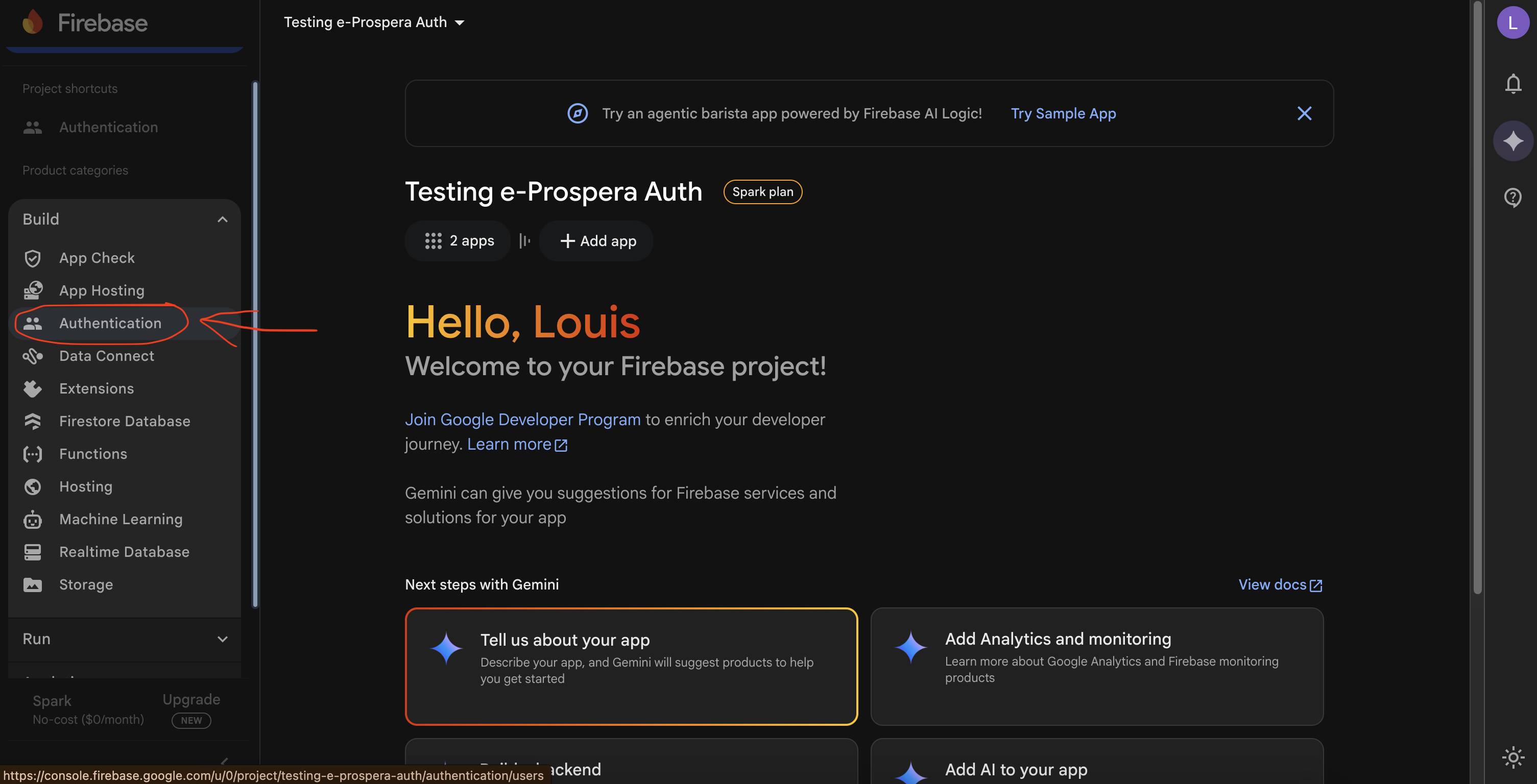The height and width of the screenshot is (784, 1537).
Task: Open the Gemini assistant in right rail
Action: [1512, 141]
